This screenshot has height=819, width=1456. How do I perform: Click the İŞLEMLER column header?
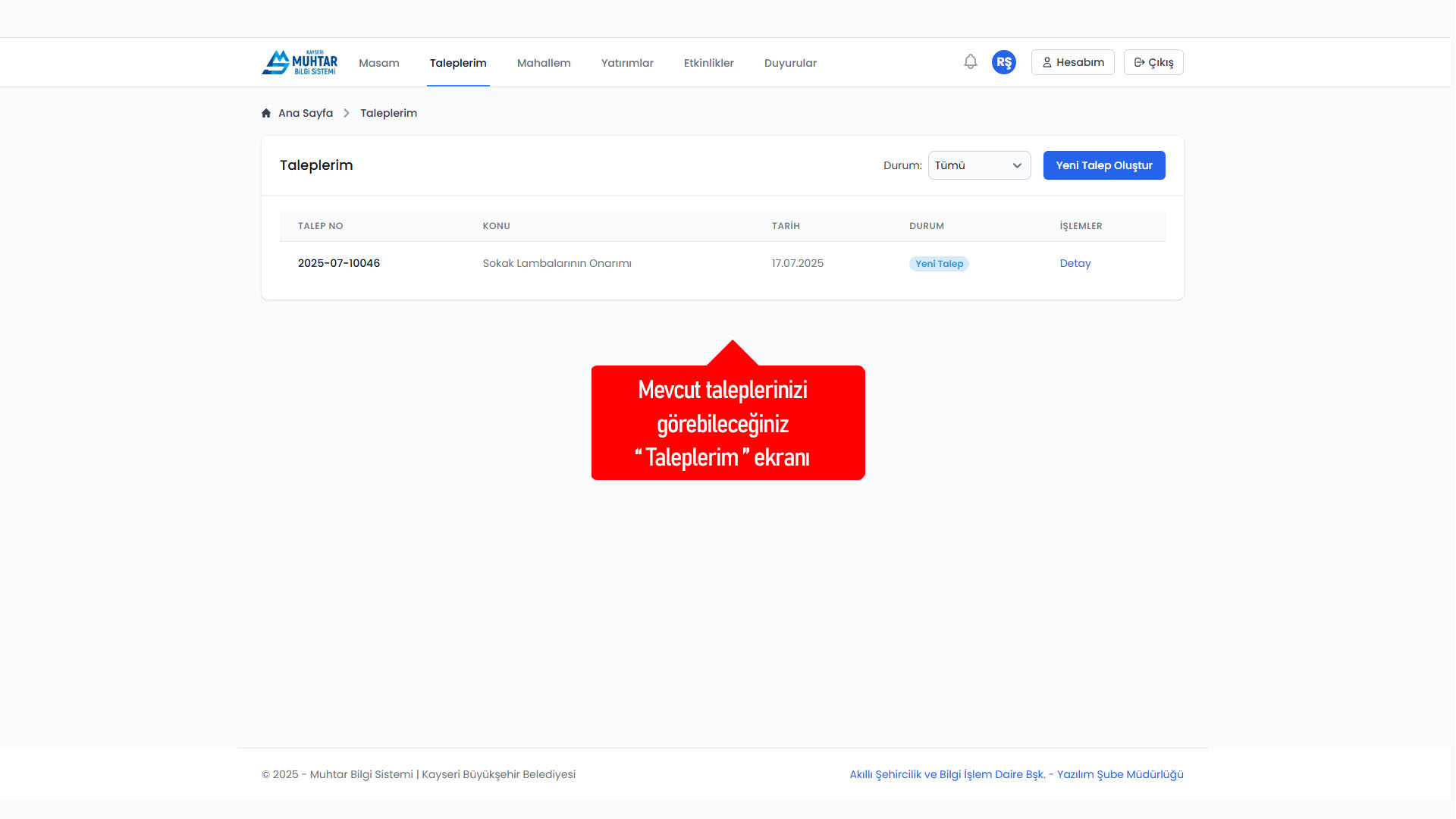tap(1081, 226)
